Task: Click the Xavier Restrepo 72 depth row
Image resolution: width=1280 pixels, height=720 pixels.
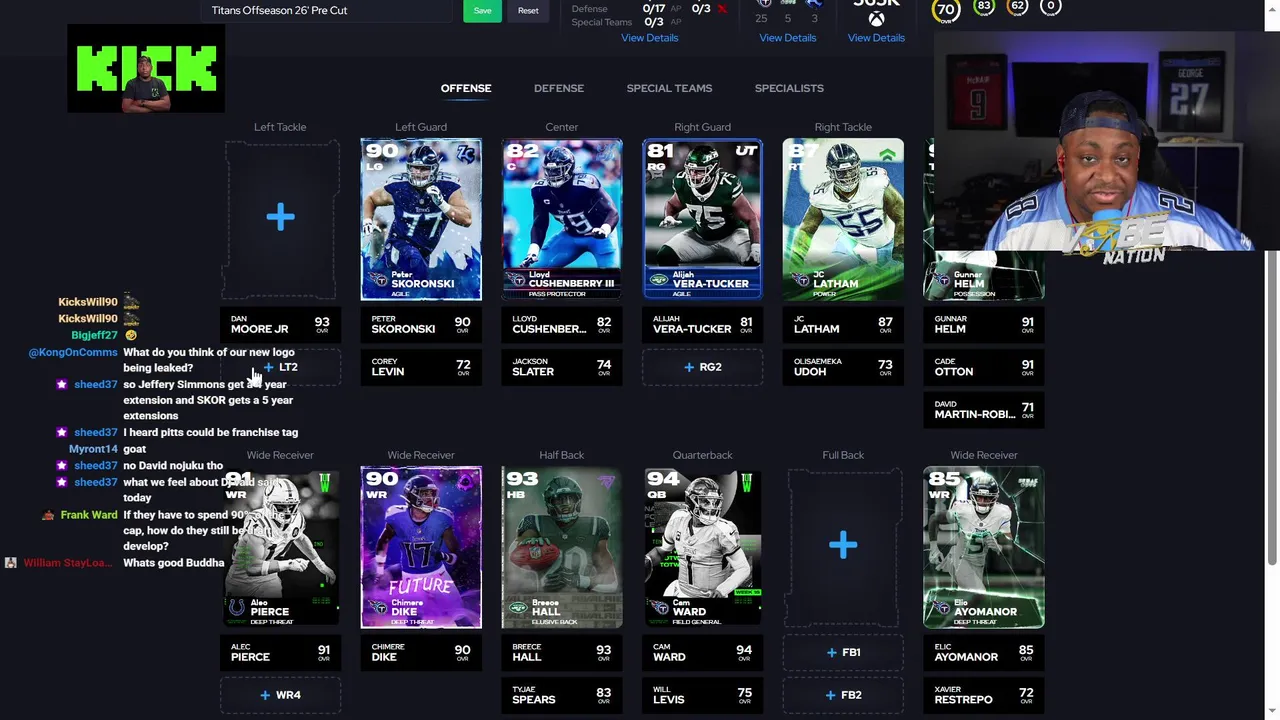Action: [x=984, y=695]
